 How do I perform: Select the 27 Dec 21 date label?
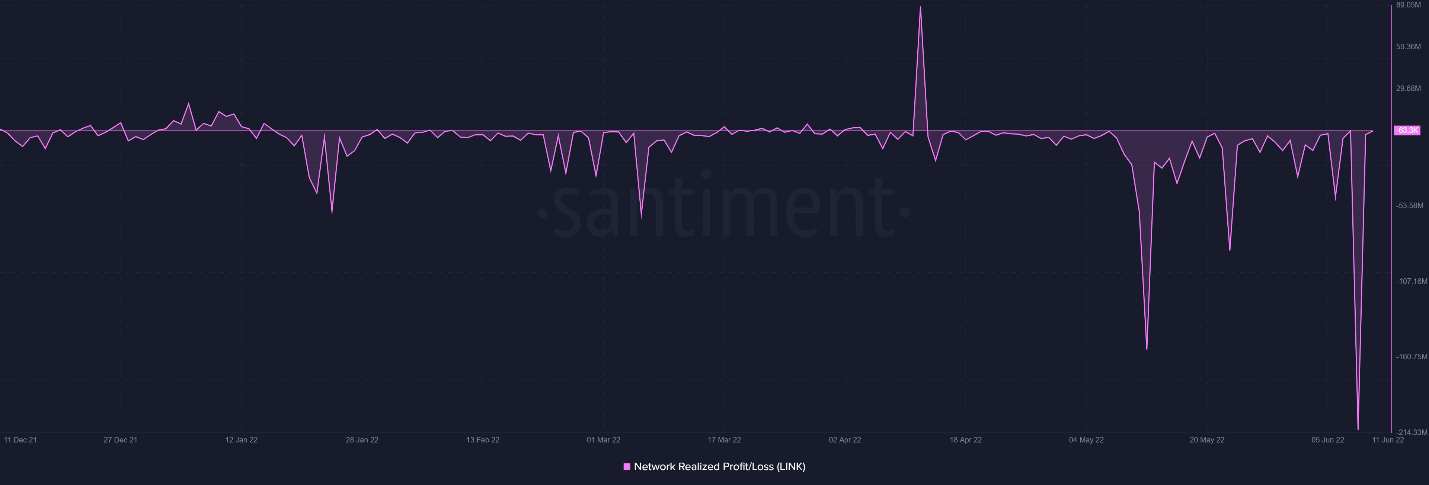point(120,439)
